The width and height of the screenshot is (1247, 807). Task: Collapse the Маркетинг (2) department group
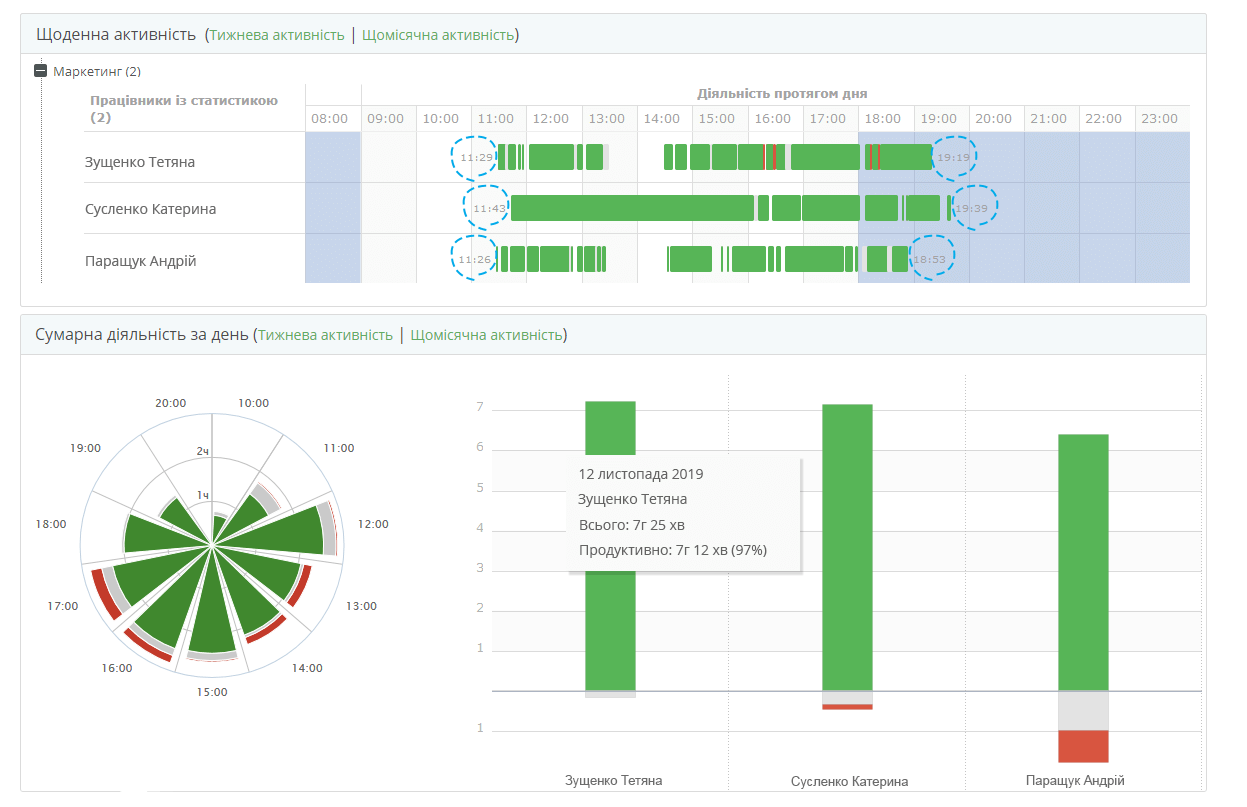40,71
